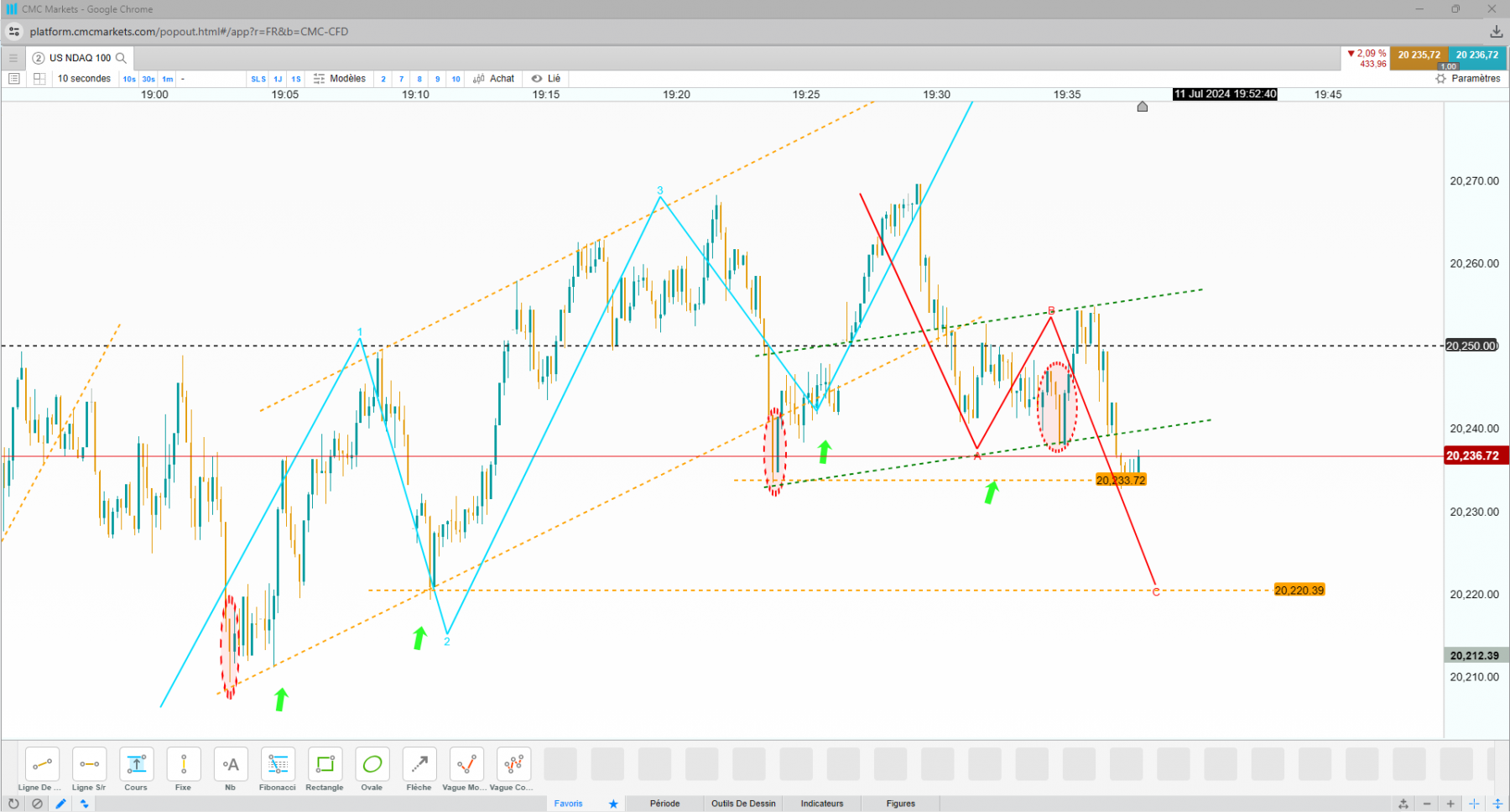Select the Ligne S/r drawing tool
Image resolution: width=1510 pixels, height=812 pixels.
[89, 764]
